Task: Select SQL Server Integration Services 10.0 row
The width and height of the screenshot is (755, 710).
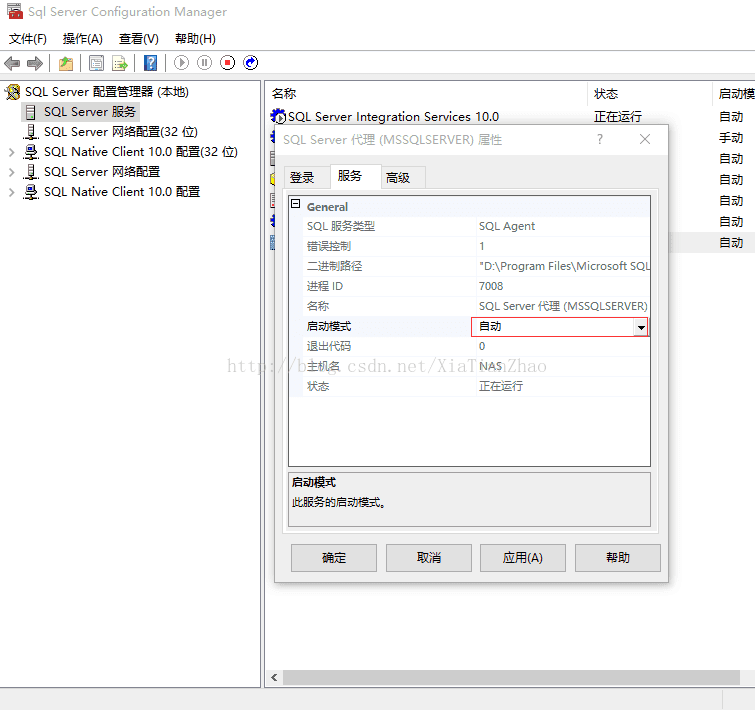Action: click(x=393, y=116)
